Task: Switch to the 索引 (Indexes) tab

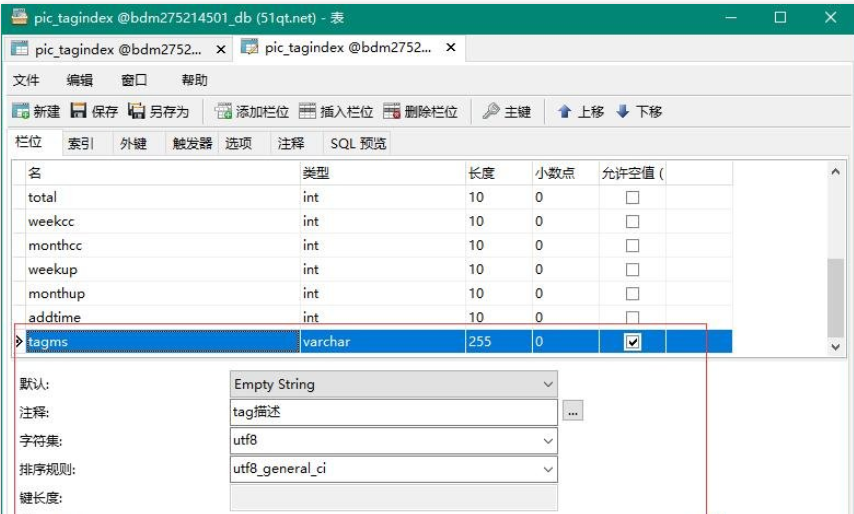Action: (81, 144)
